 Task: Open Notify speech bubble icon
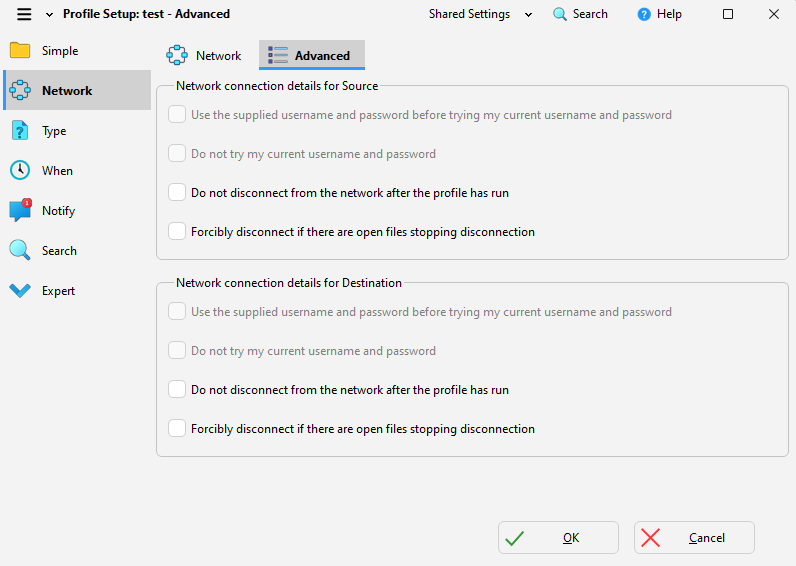pyautogui.click(x=20, y=211)
